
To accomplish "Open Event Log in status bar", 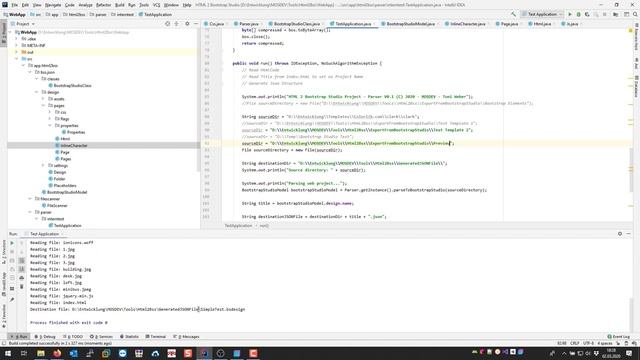I will pyautogui.click(x=618, y=337).
